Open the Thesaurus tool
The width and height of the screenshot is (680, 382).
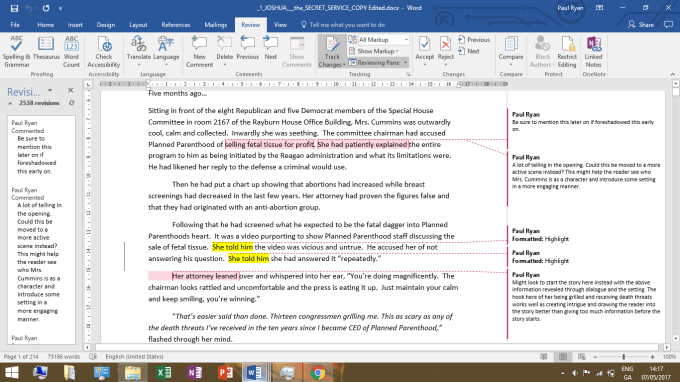click(46, 49)
